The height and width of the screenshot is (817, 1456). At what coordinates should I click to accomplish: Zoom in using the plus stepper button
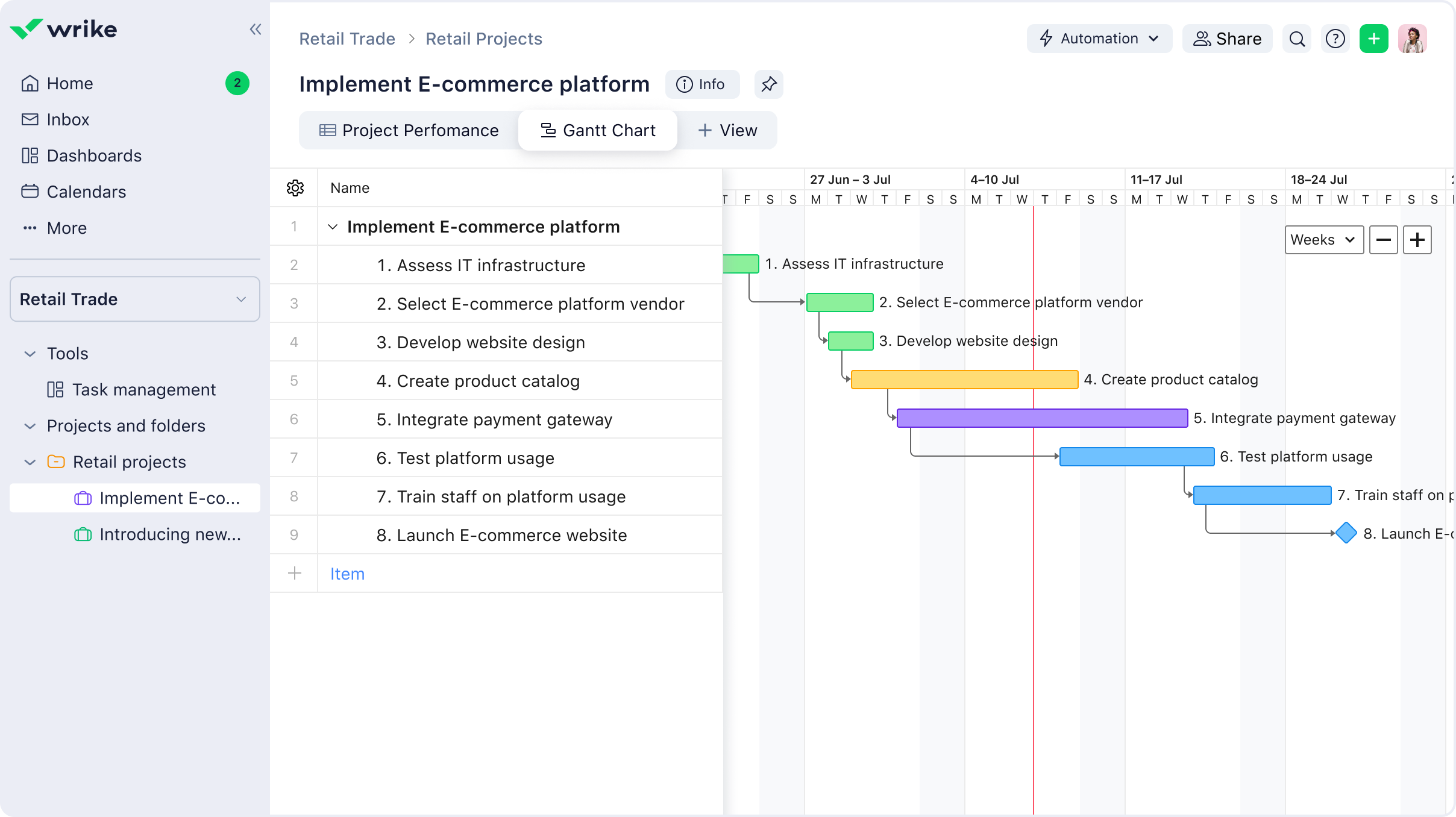coord(1418,239)
